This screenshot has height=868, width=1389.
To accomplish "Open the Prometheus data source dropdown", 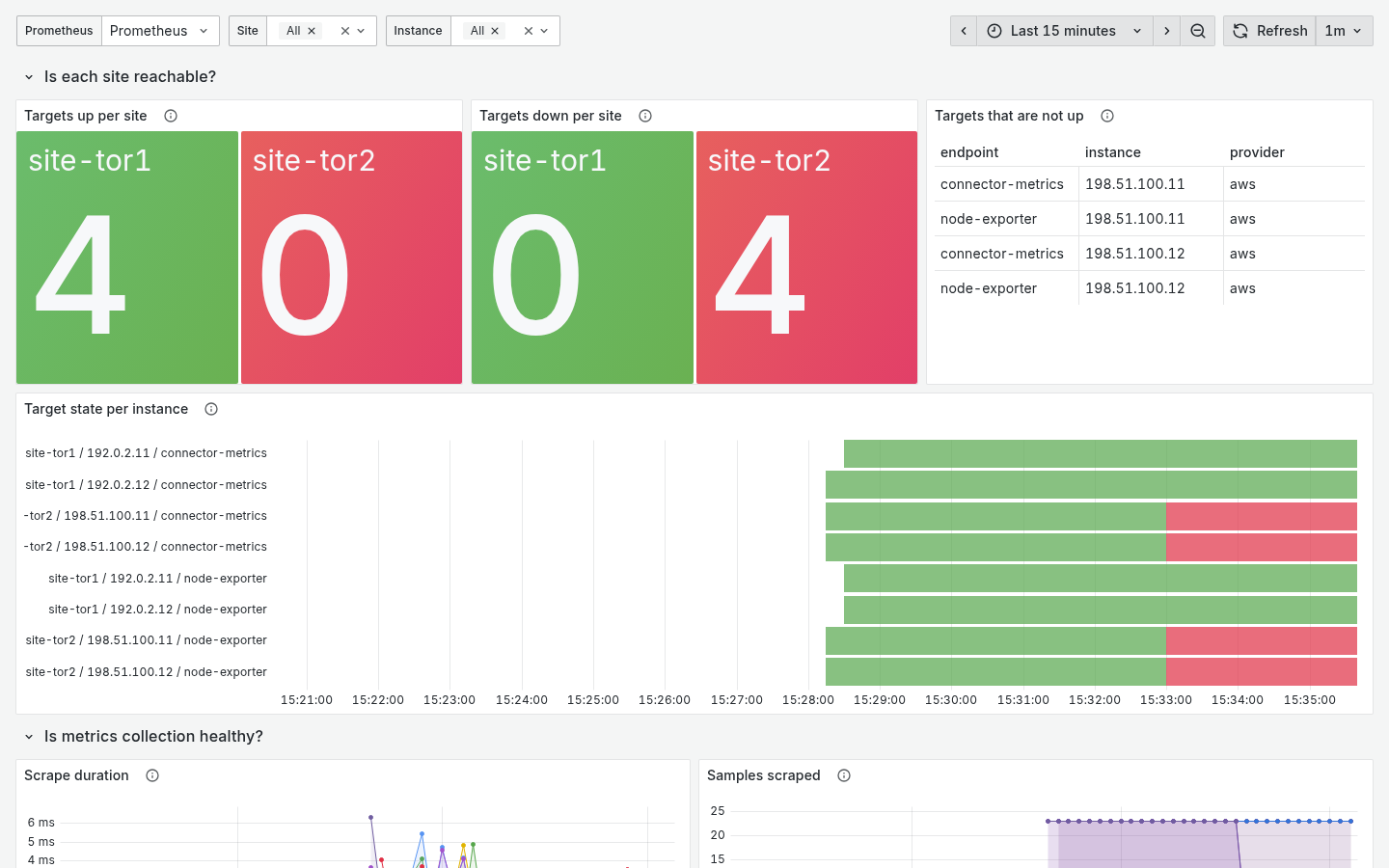I will pyautogui.click(x=160, y=31).
